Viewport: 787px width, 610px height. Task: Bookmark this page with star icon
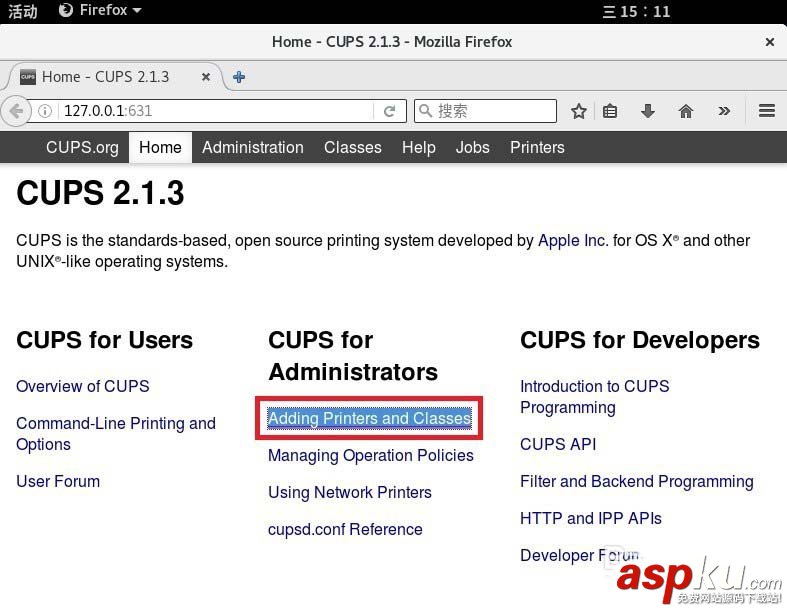point(579,111)
